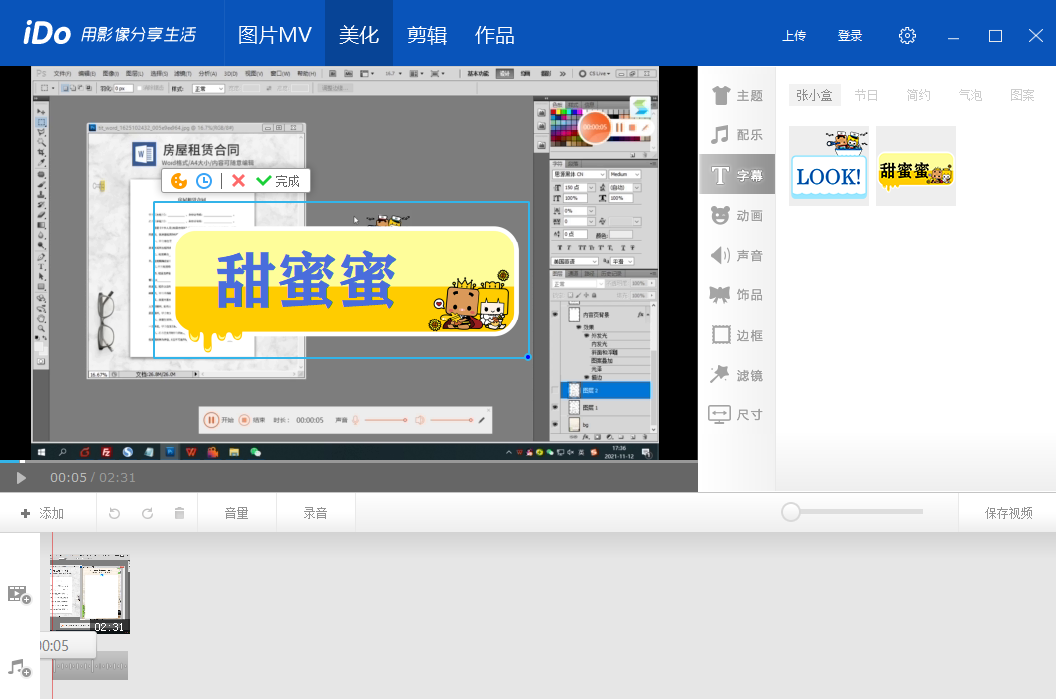Screen dimensions: 1056x699
Task: Click the 录音 record audio button
Action: [315, 513]
